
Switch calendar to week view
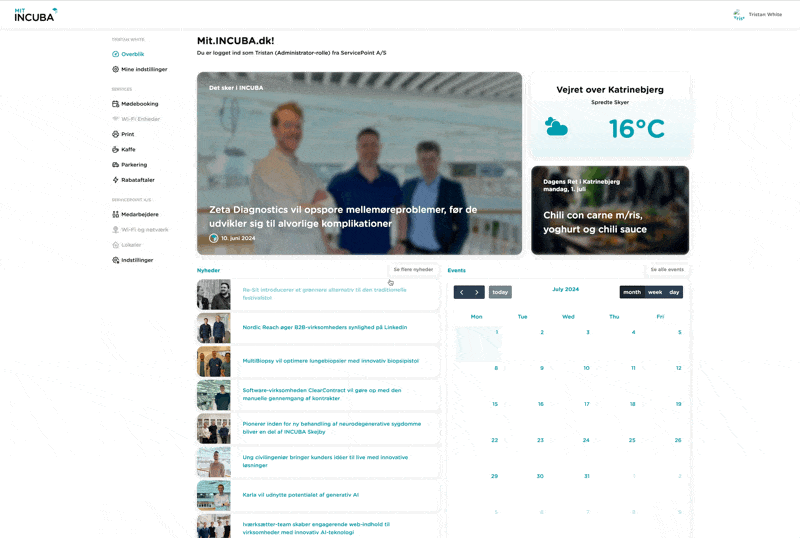coord(655,292)
